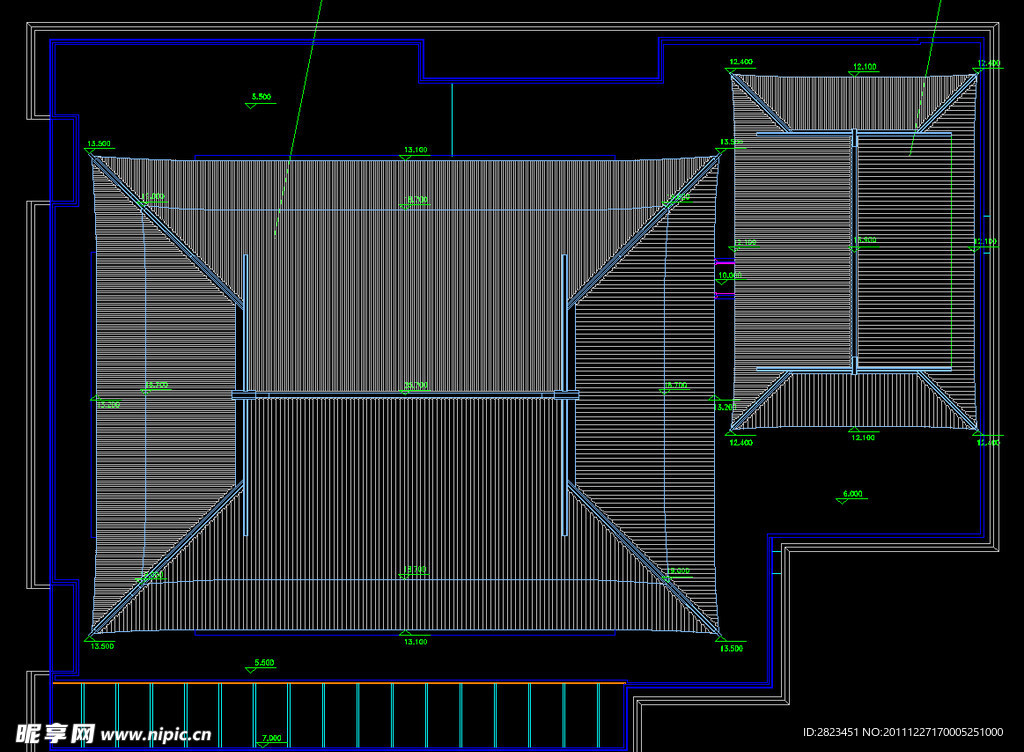Select the 7.000 elevation marker at bottom
The height and width of the screenshot is (752, 1024).
[x=271, y=739]
